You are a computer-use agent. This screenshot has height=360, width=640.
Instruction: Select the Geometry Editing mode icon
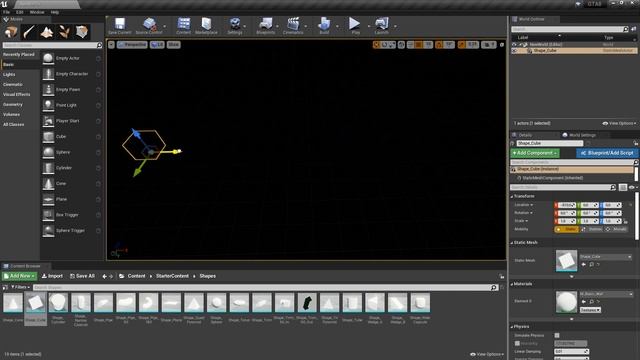coord(82,32)
